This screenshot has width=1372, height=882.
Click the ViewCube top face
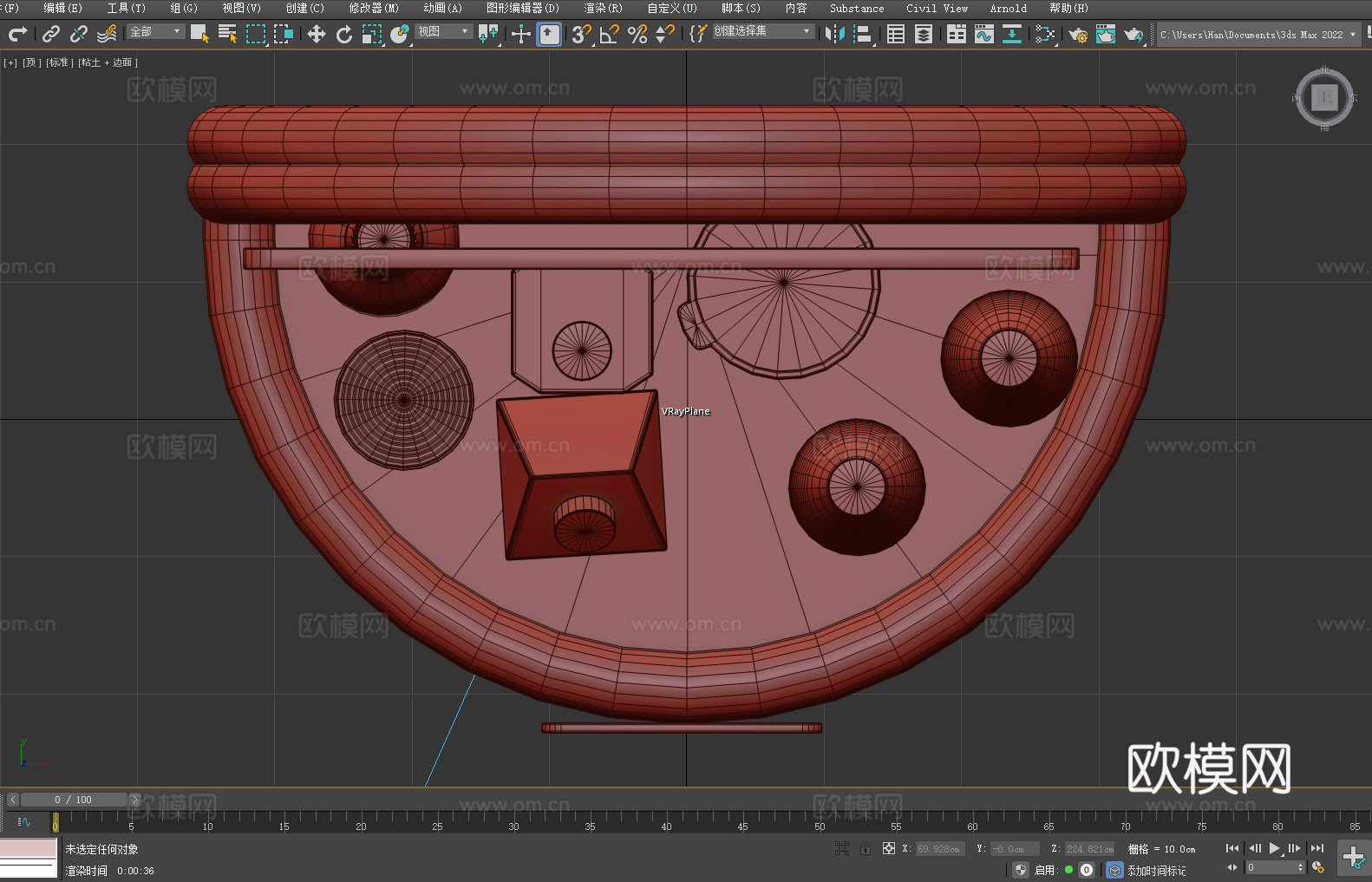(1324, 97)
